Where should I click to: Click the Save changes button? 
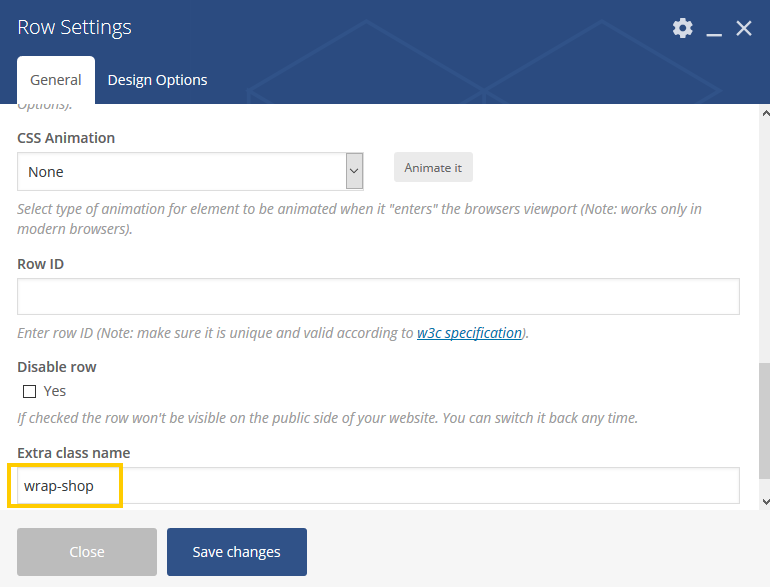point(237,552)
